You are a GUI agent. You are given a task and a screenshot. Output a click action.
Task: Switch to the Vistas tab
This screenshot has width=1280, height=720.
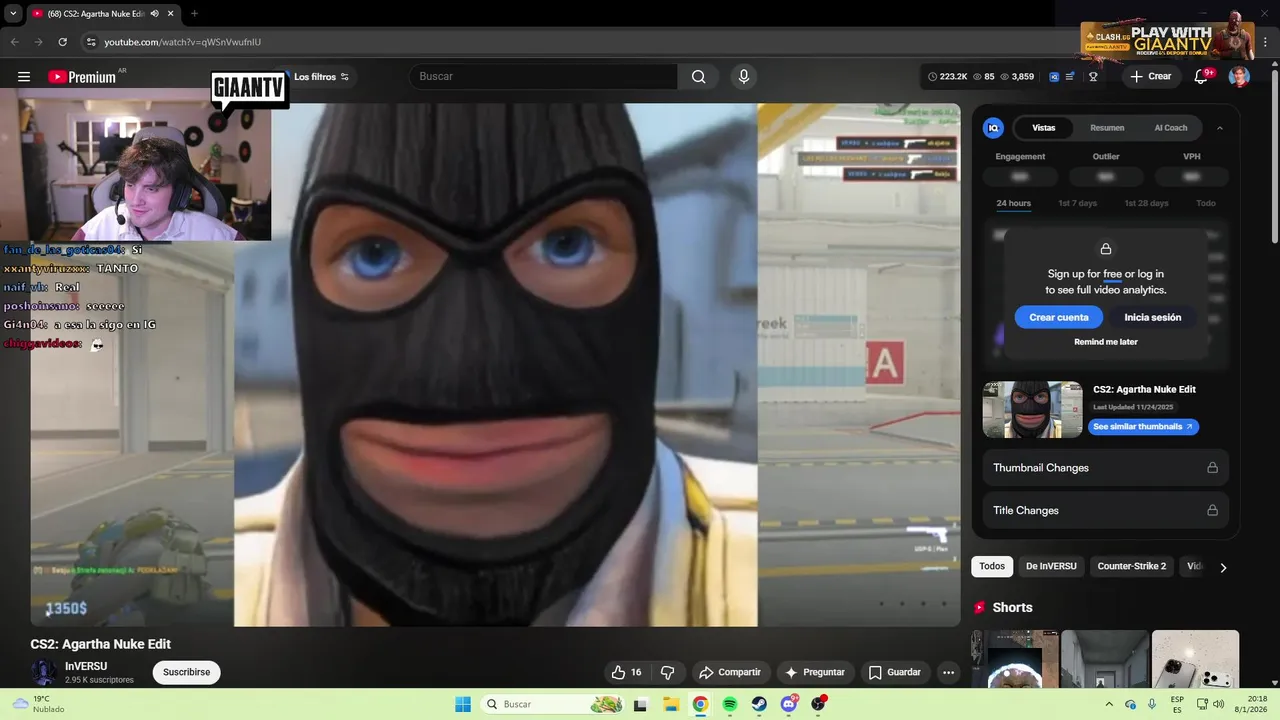pos(1044,128)
